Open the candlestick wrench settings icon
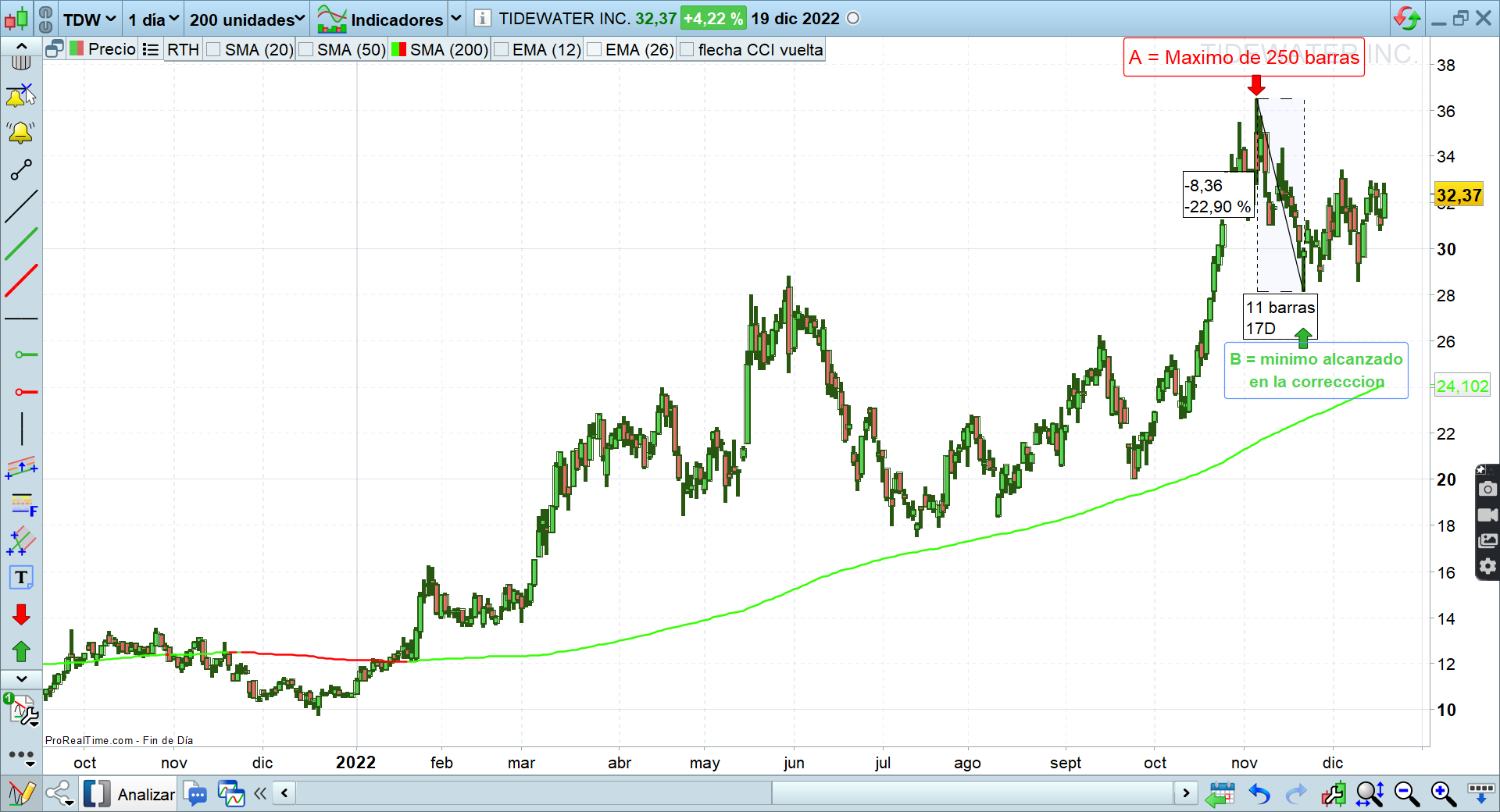This screenshot has height=812, width=1500. pyautogui.click(x=1334, y=794)
